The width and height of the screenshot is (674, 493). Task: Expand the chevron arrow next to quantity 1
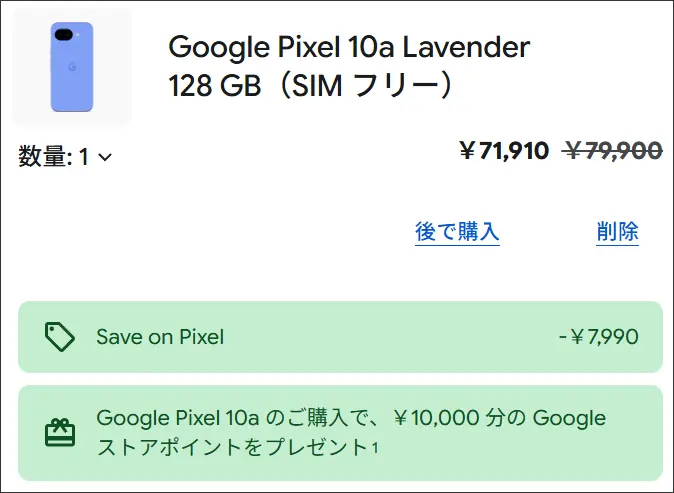click(105, 157)
